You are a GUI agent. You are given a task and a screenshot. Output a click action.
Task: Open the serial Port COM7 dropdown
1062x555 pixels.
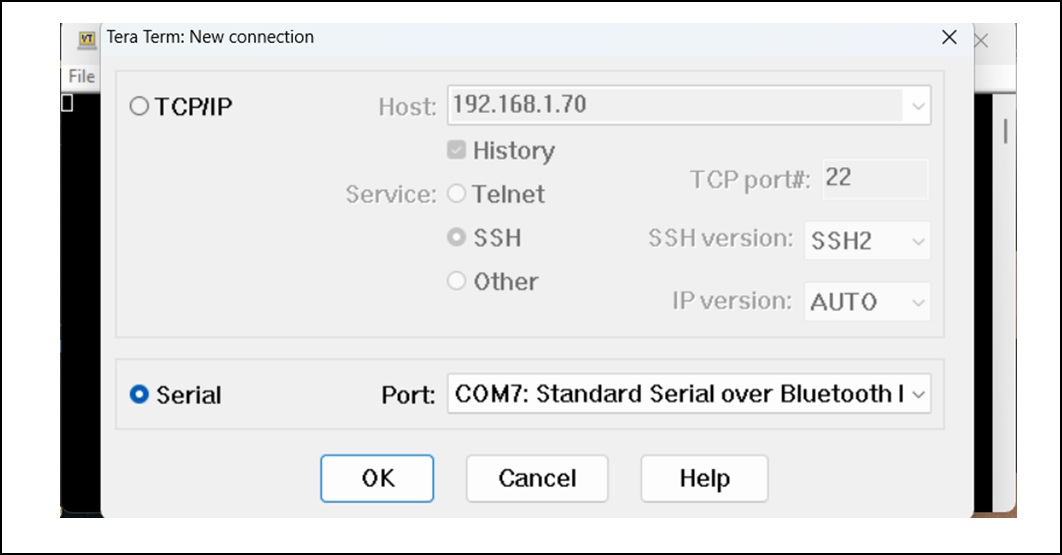(x=688, y=394)
